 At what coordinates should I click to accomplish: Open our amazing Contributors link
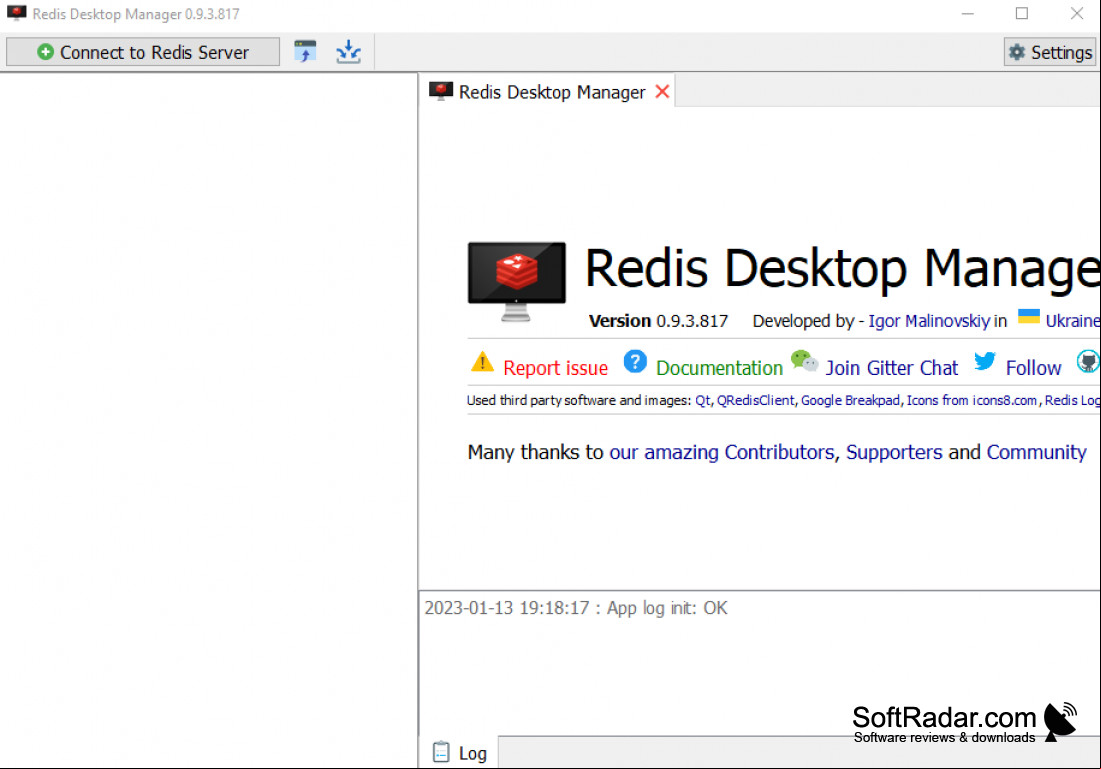[x=722, y=452]
